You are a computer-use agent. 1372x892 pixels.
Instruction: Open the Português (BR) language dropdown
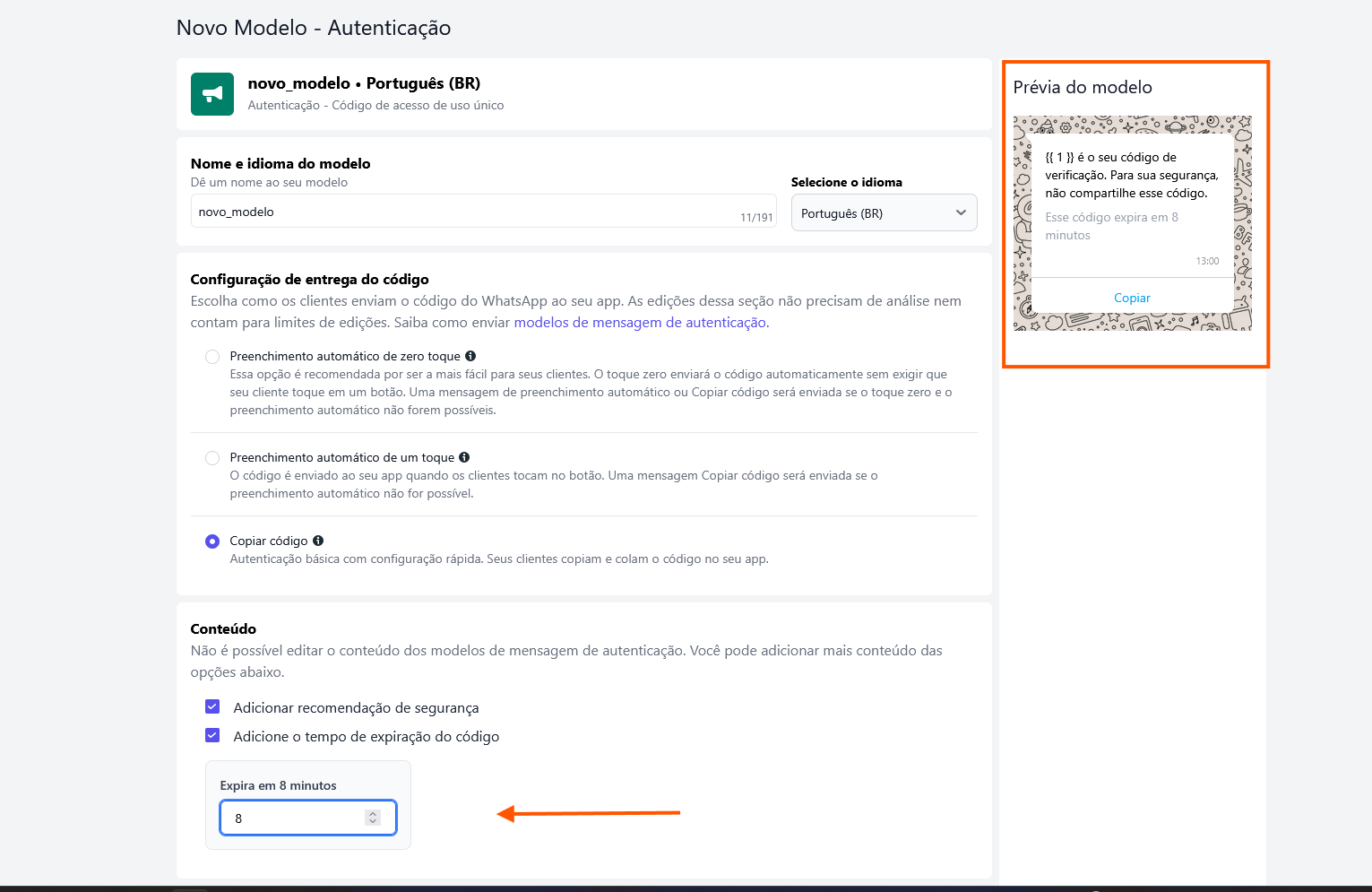(884, 213)
